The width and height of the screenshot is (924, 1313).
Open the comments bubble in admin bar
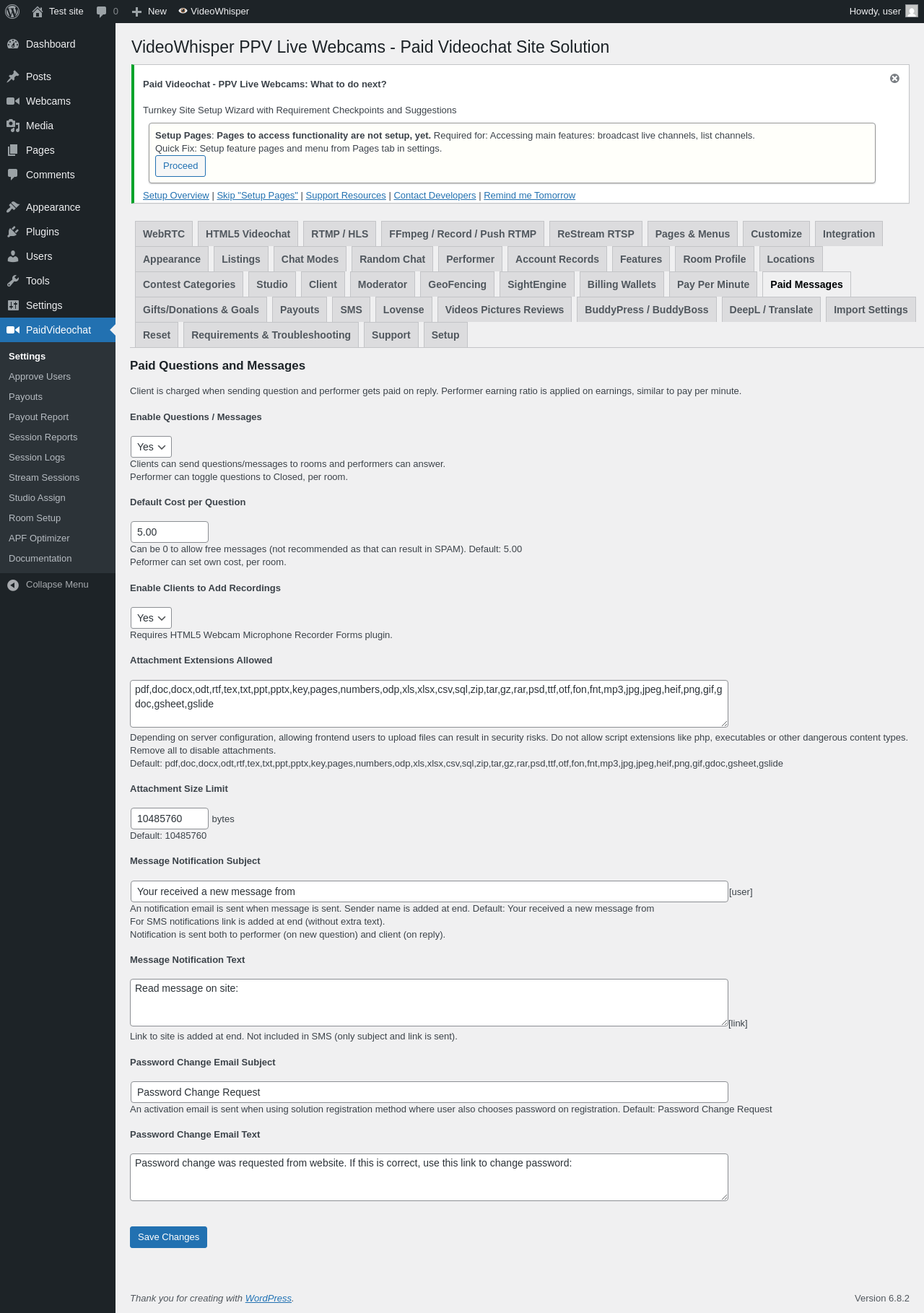(x=101, y=12)
